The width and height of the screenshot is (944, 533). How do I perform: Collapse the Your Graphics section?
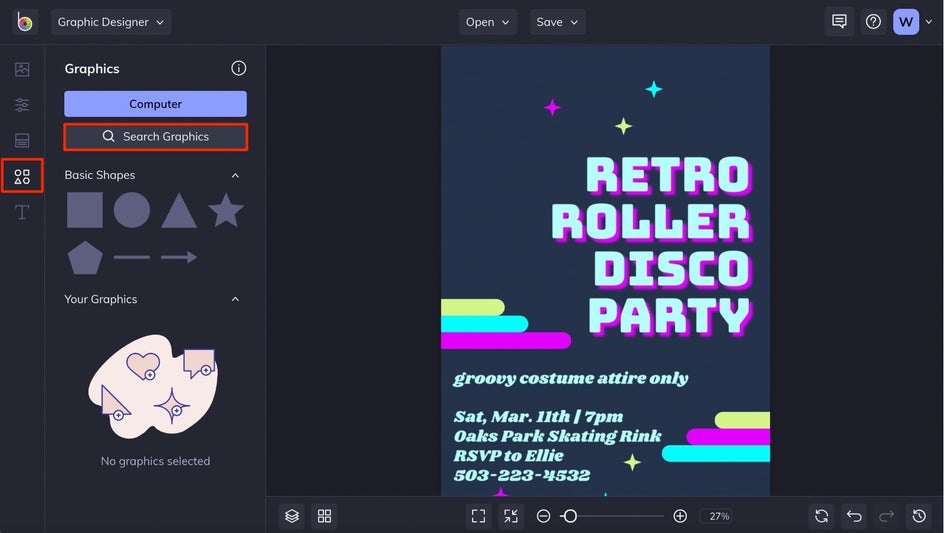click(236, 299)
